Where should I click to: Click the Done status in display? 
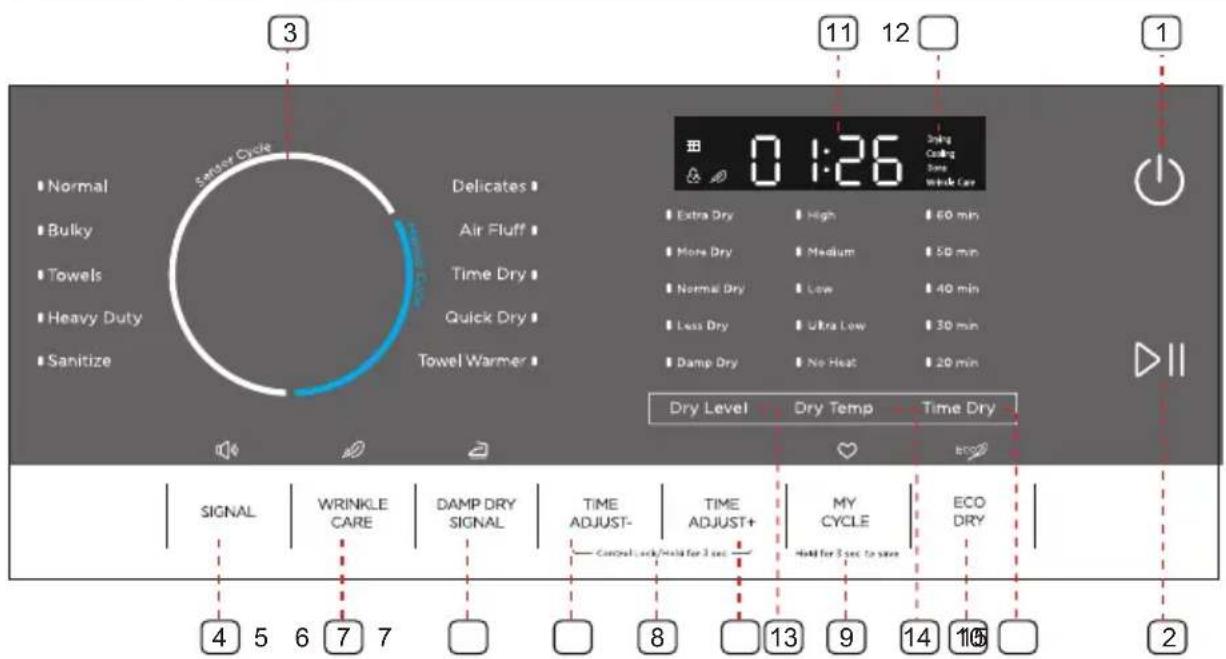[936, 168]
